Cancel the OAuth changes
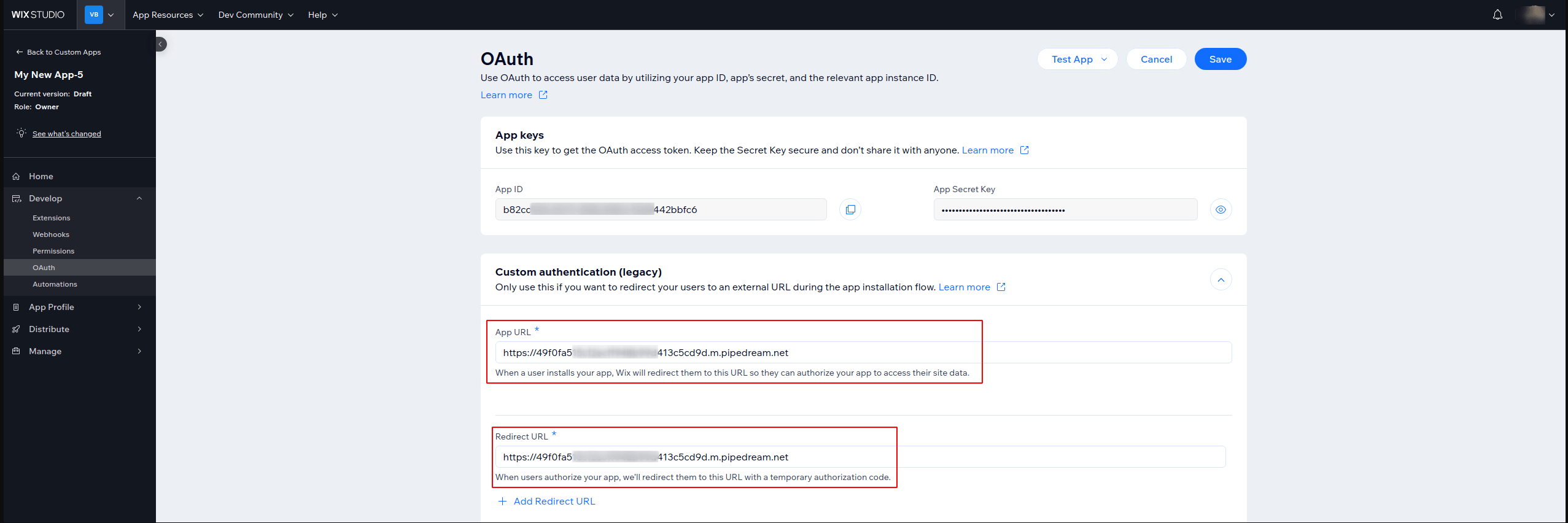Viewport: 1568px width, 523px height. point(1156,60)
